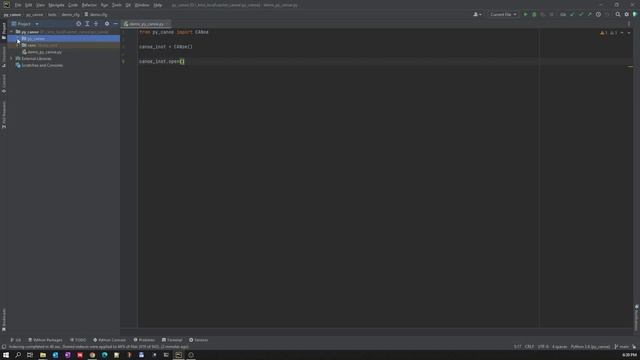This screenshot has height=360, width=640.
Task: Select the demo_py_canoe.py editor tab
Action: [x=146, y=24]
